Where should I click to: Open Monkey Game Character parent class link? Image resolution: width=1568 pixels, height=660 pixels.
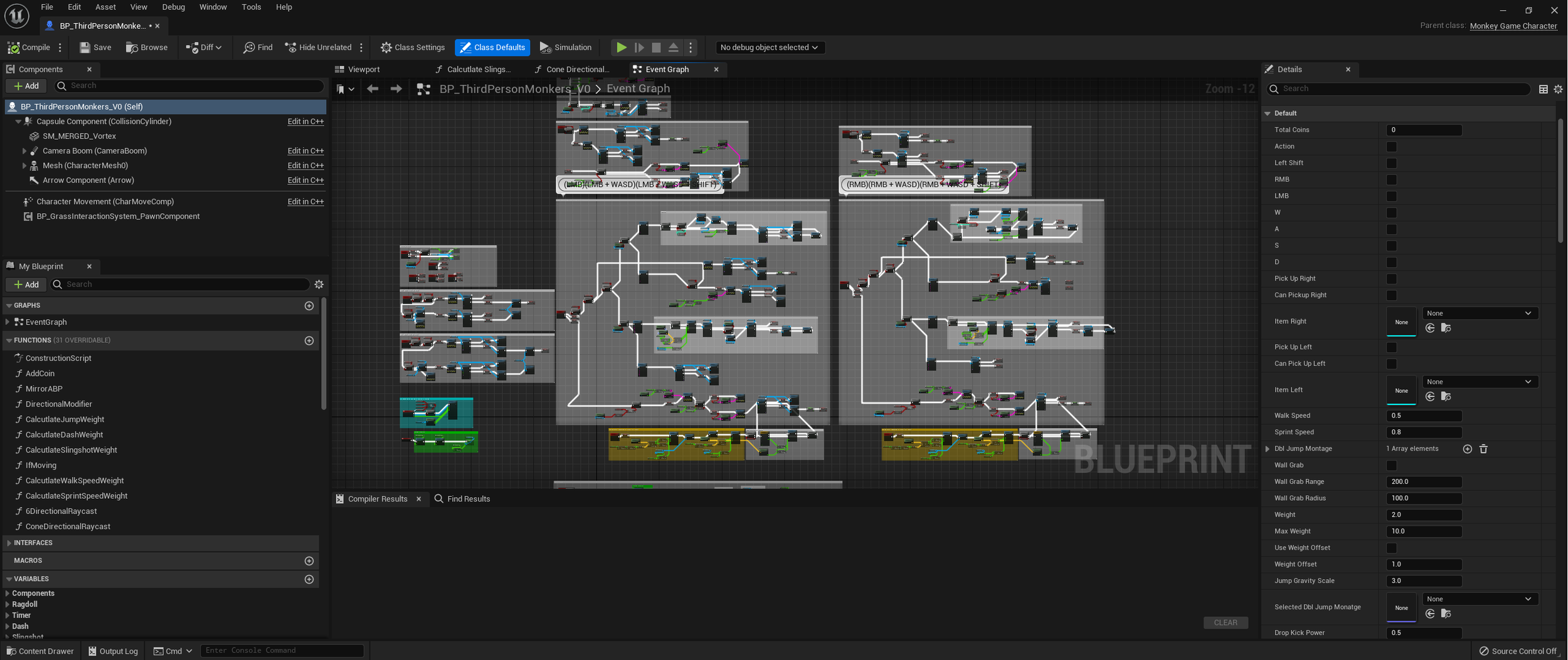click(1513, 26)
